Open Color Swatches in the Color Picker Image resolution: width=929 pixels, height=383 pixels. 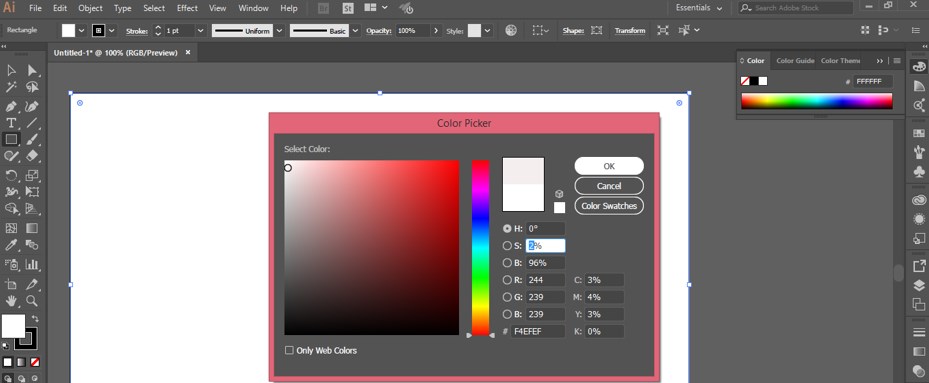click(x=609, y=206)
